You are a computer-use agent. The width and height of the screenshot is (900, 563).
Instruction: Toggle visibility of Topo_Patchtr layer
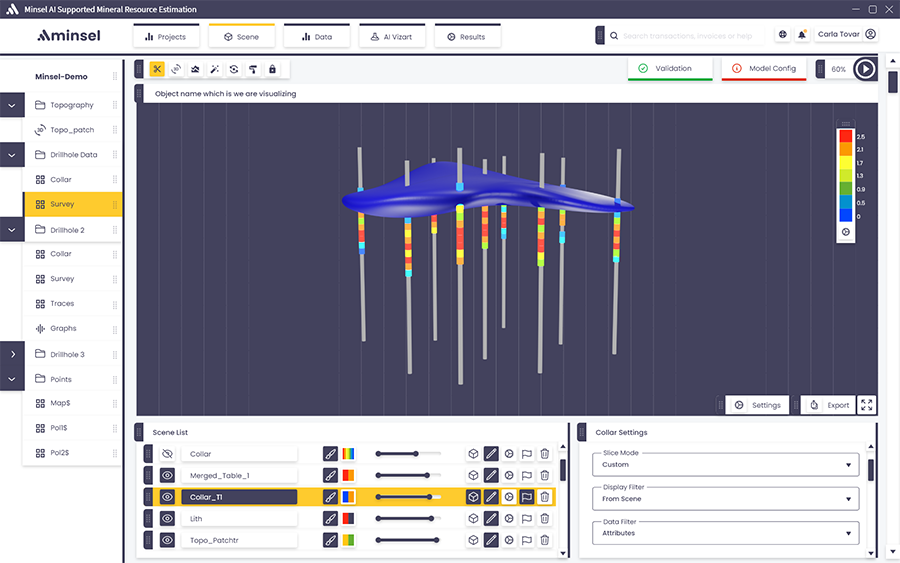click(167, 541)
